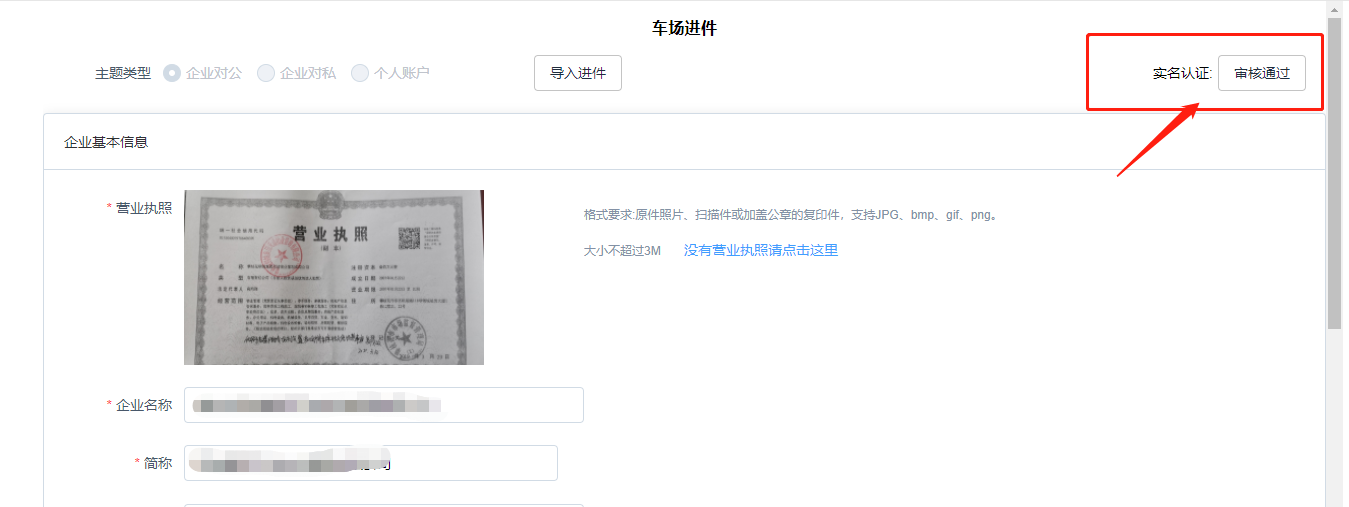Click the 实名认证 label
Viewport: 1349px width, 507px height.
pos(1181,73)
